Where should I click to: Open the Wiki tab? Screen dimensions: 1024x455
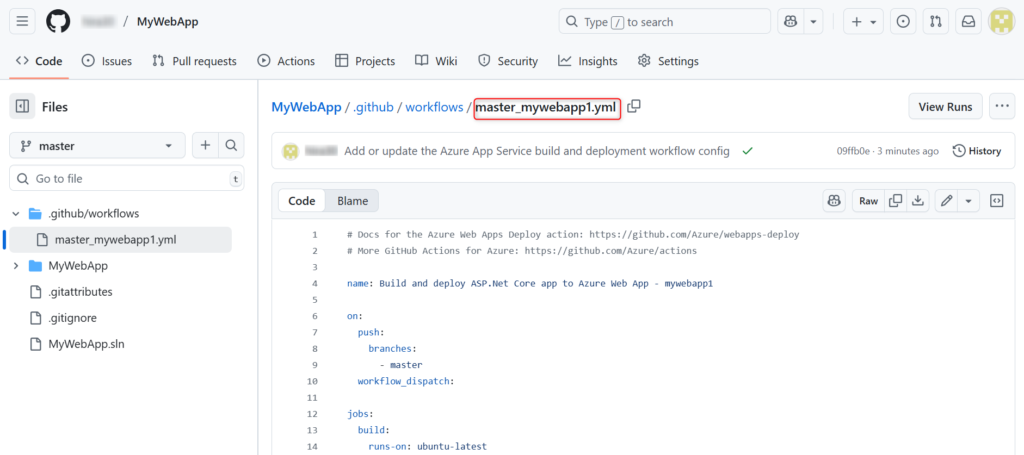[x=436, y=61]
